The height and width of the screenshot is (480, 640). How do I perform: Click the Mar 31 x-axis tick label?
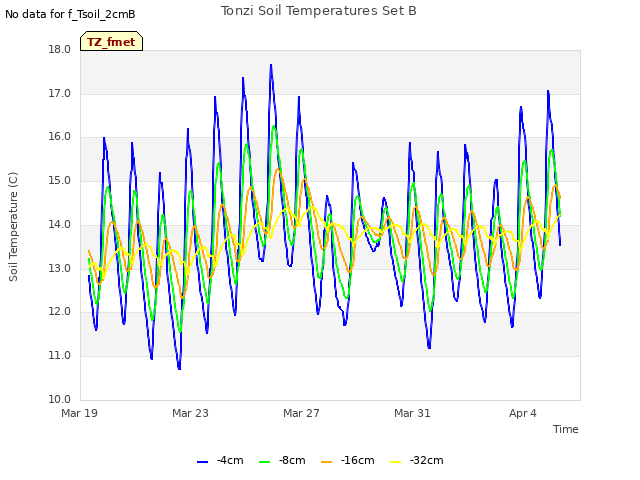pyautogui.click(x=412, y=413)
